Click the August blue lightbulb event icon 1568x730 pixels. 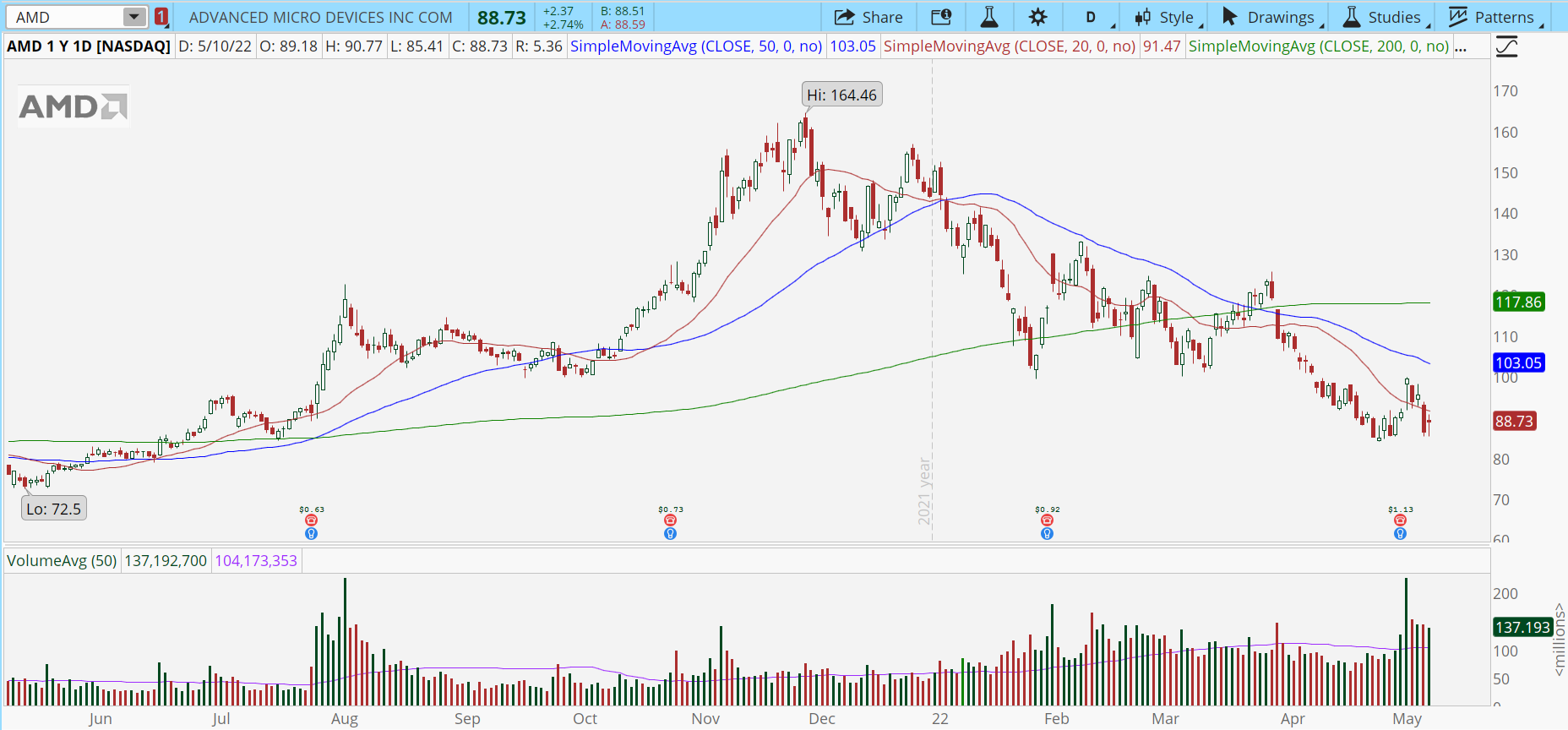(x=311, y=533)
